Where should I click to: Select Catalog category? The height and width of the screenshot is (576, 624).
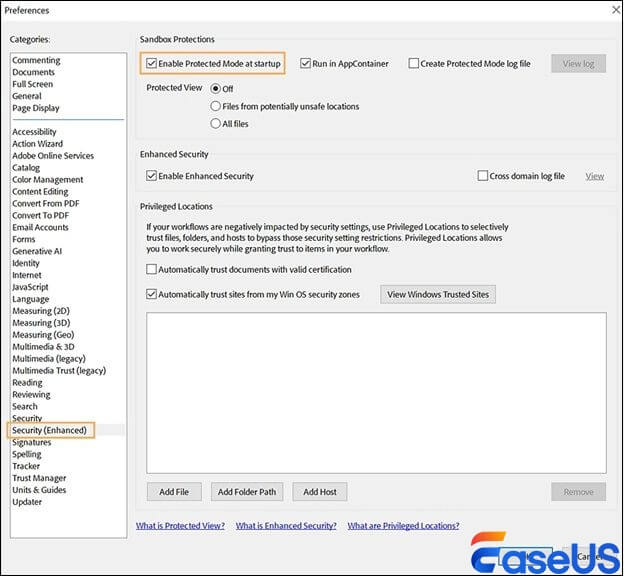(x=26, y=168)
